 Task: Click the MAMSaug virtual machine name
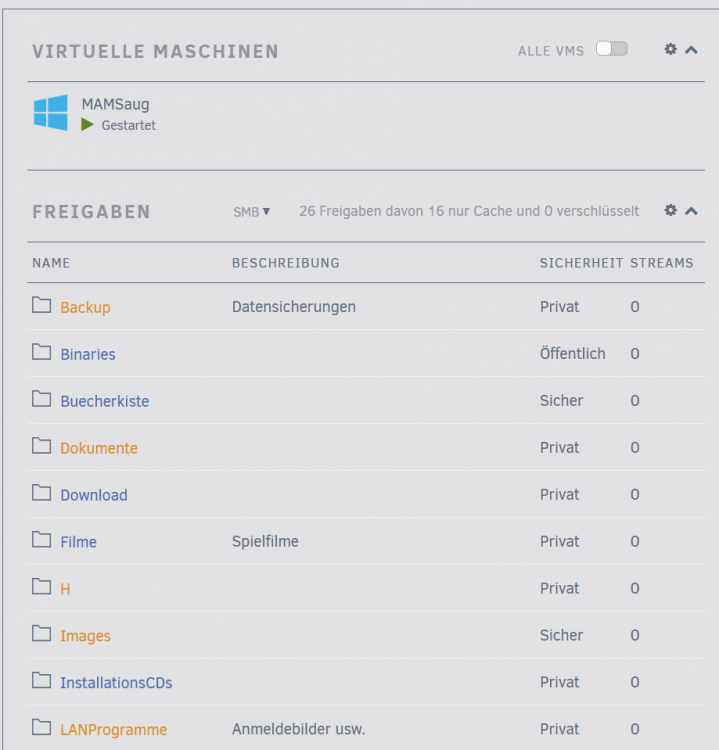[115, 104]
